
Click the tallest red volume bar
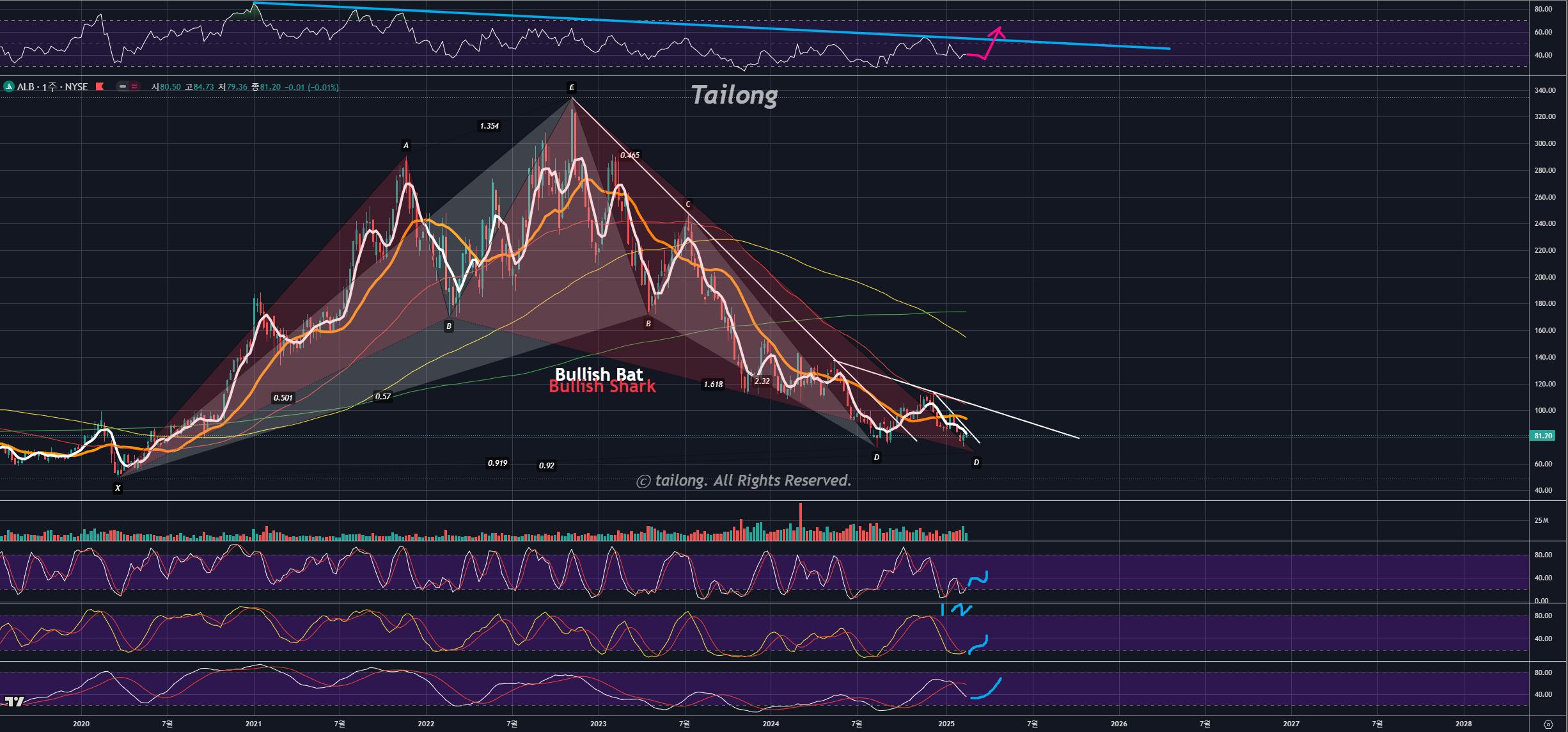pos(800,521)
